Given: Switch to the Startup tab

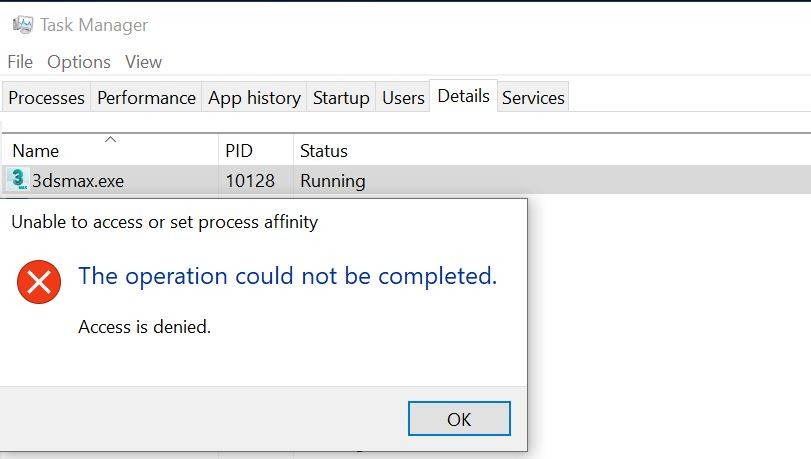Looking at the screenshot, I should (x=341, y=97).
